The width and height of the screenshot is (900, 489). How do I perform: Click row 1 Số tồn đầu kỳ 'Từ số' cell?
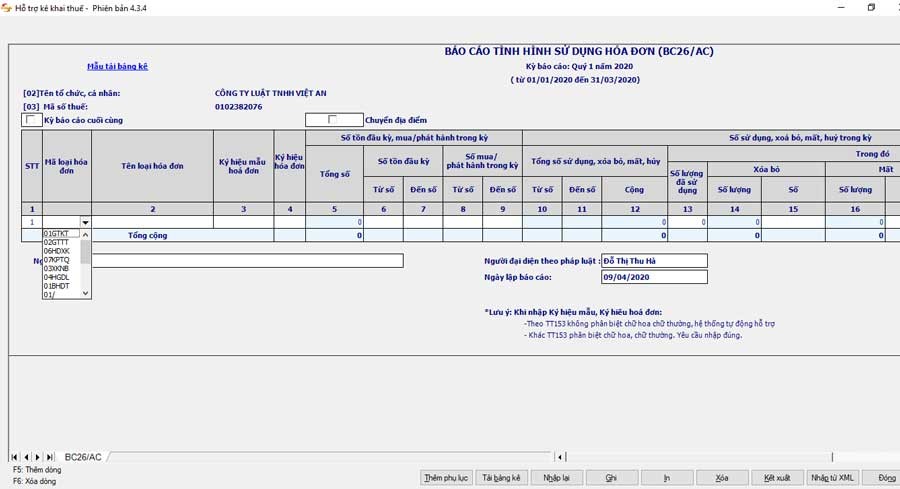coord(383,222)
